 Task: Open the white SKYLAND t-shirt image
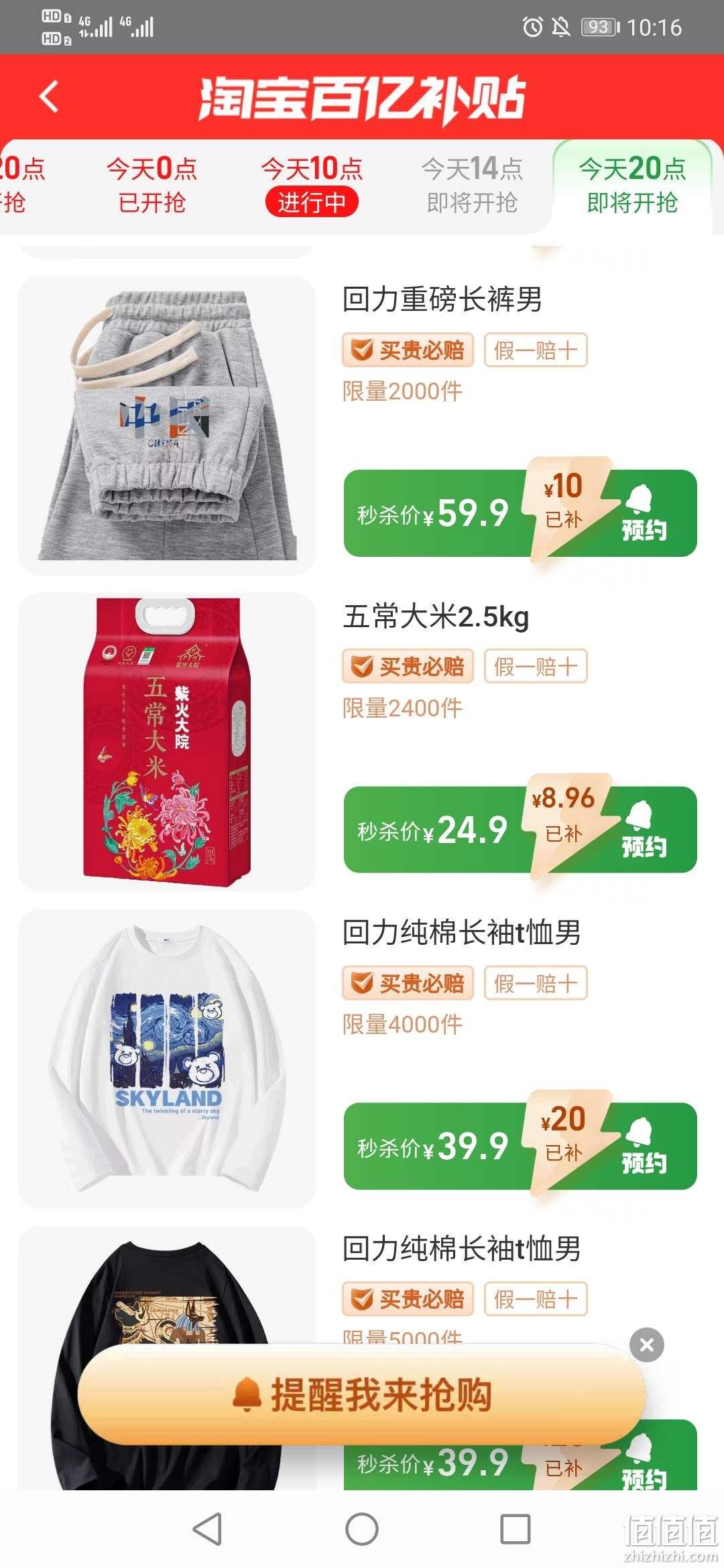(167, 1059)
